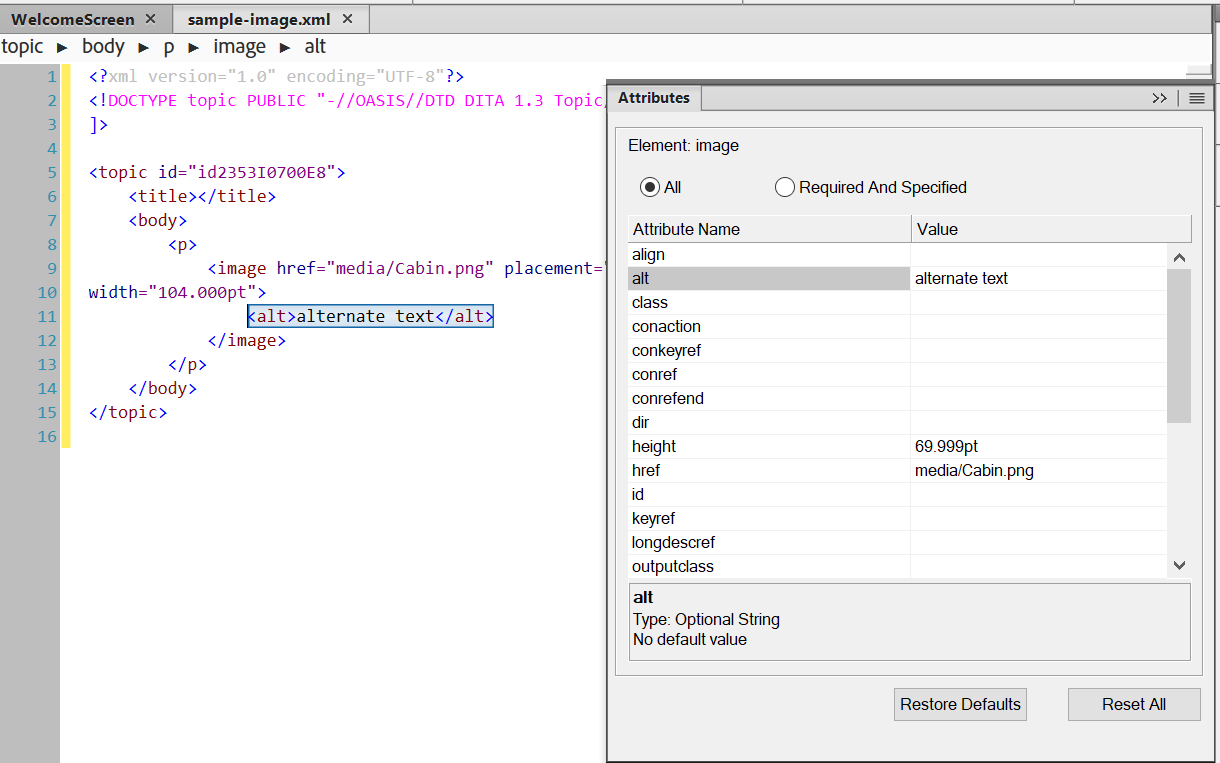Viewport: 1220px width, 763px height.
Task: Select the image element in the breadcrumb
Action: [x=239, y=47]
